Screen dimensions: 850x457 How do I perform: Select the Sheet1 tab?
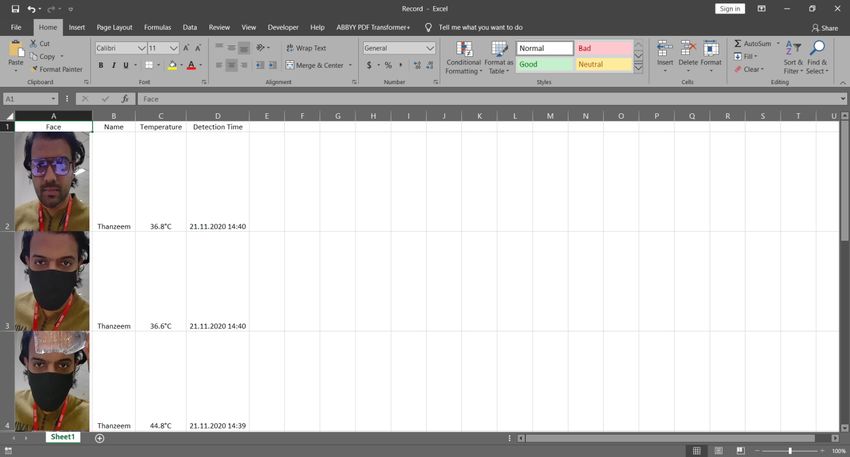[x=63, y=437]
